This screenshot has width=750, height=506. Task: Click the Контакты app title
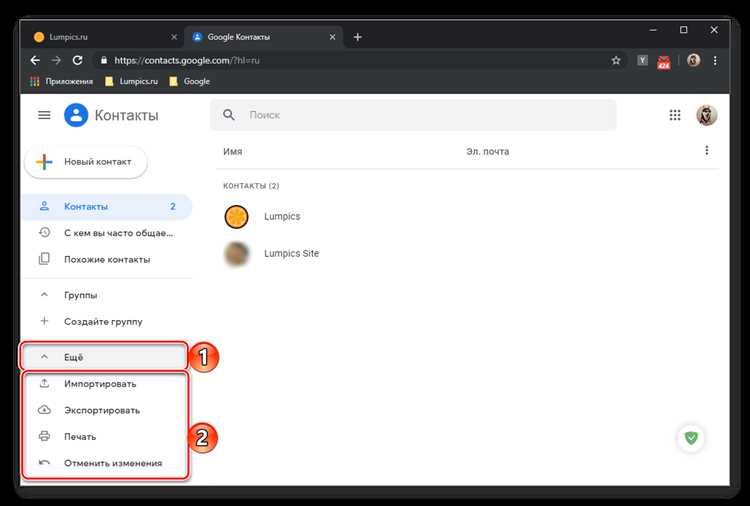(x=126, y=115)
